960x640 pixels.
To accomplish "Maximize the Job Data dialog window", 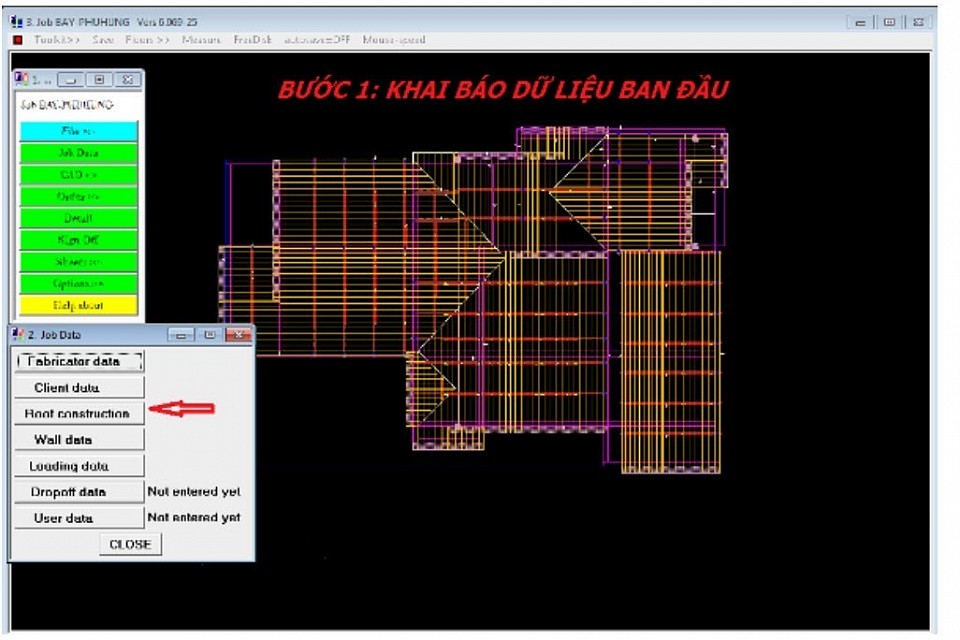I will point(210,335).
